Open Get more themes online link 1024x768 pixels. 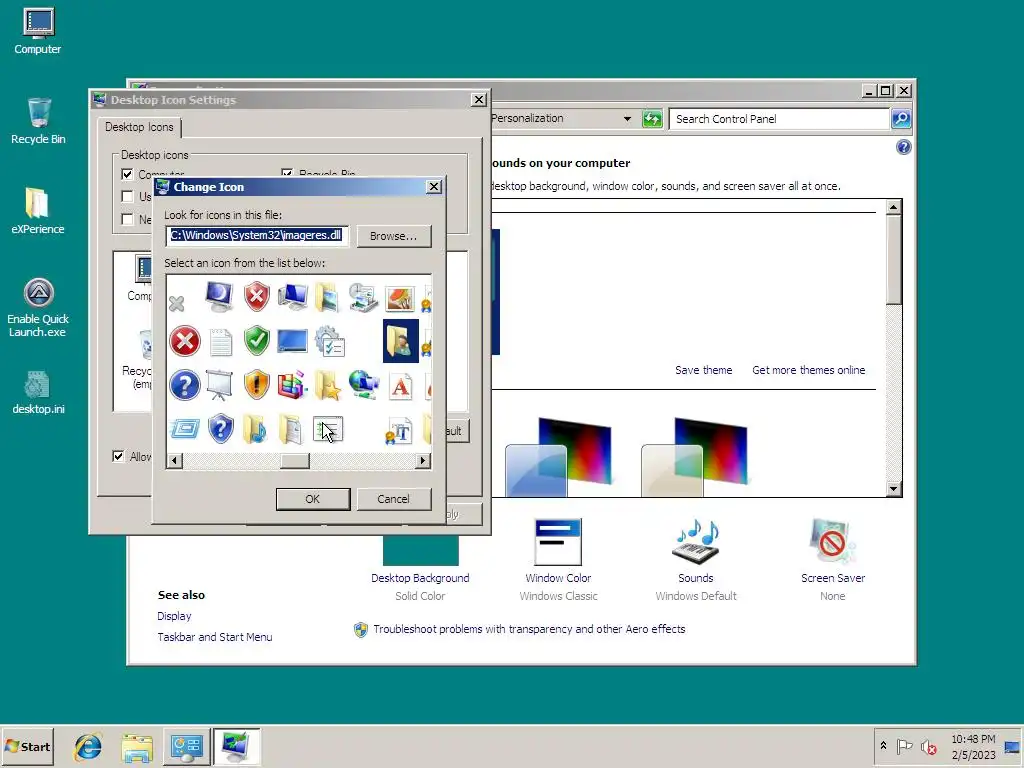(x=808, y=370)
